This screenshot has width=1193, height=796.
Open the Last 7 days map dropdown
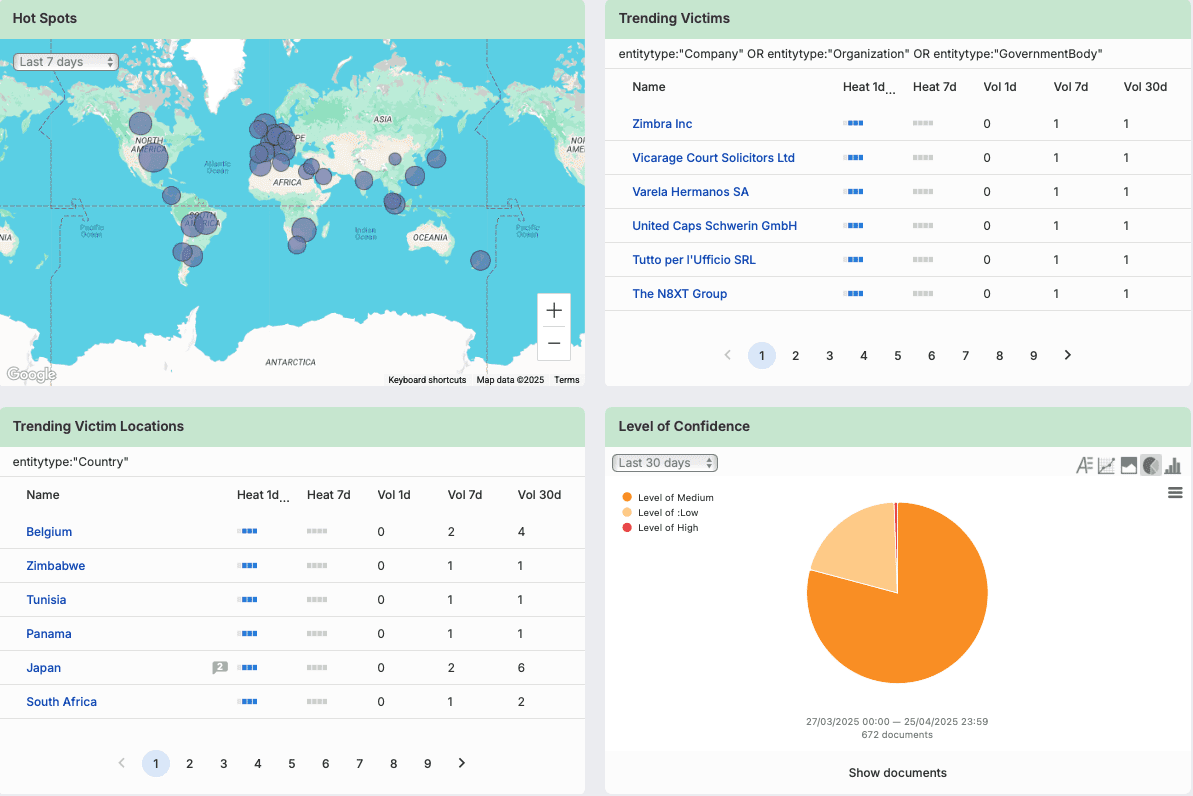(65, 62)
